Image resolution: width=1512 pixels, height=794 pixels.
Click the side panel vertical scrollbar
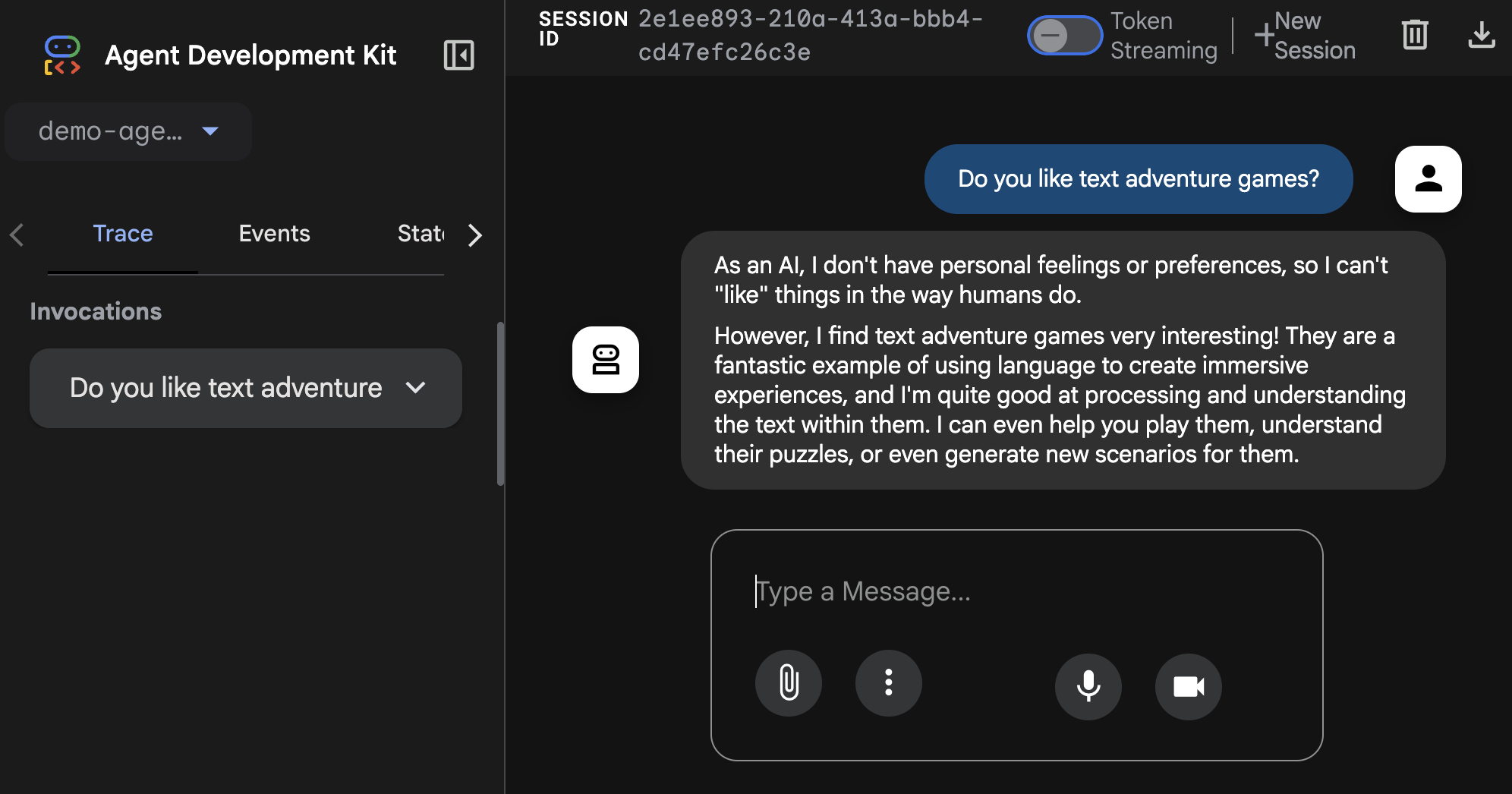(500, 403)
